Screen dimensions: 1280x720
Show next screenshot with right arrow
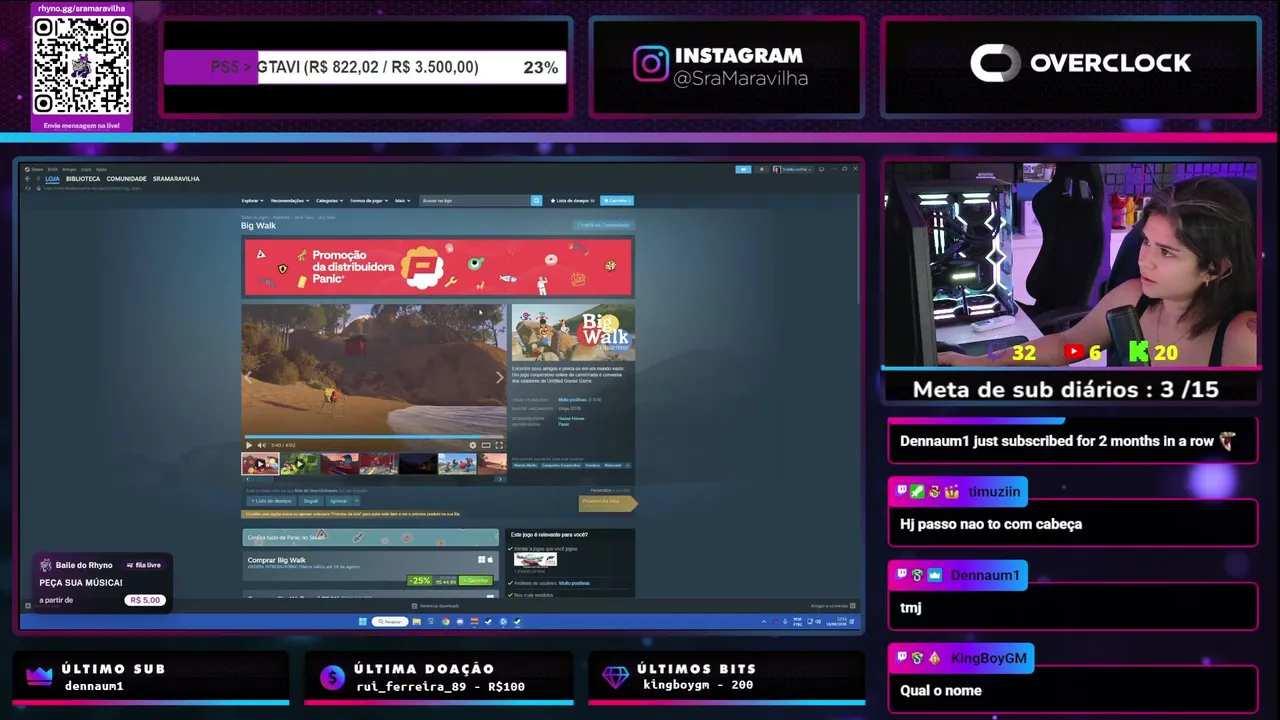[500, 377]
